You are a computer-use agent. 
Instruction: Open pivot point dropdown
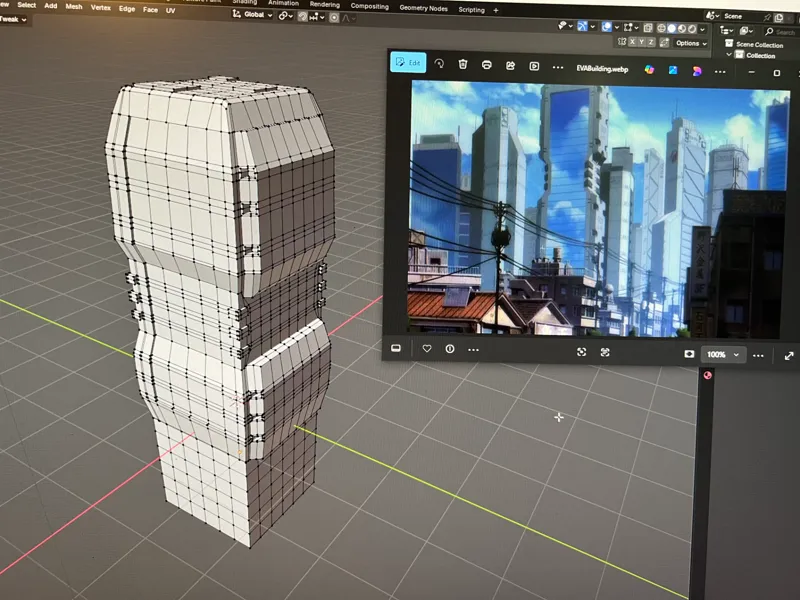(x=286, y=16)
